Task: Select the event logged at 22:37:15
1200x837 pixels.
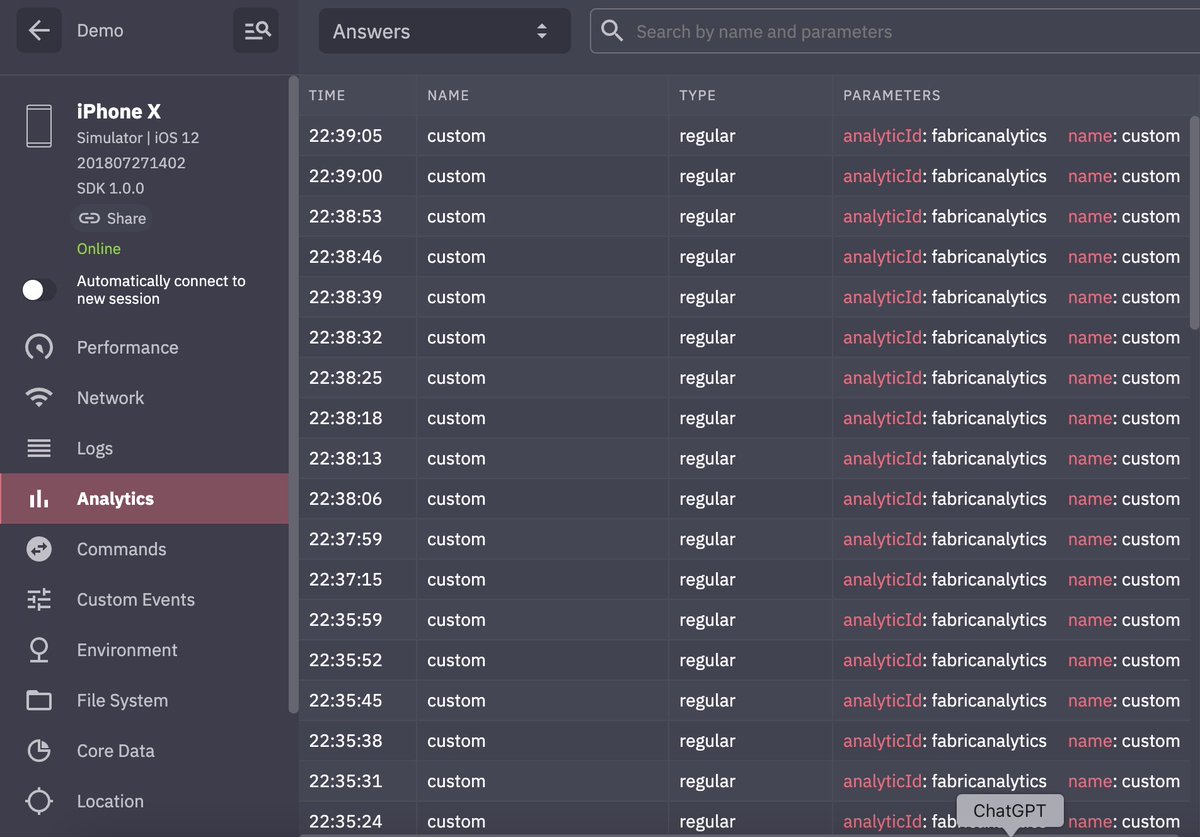Action: pyautogui.click(x=745, y=579)
